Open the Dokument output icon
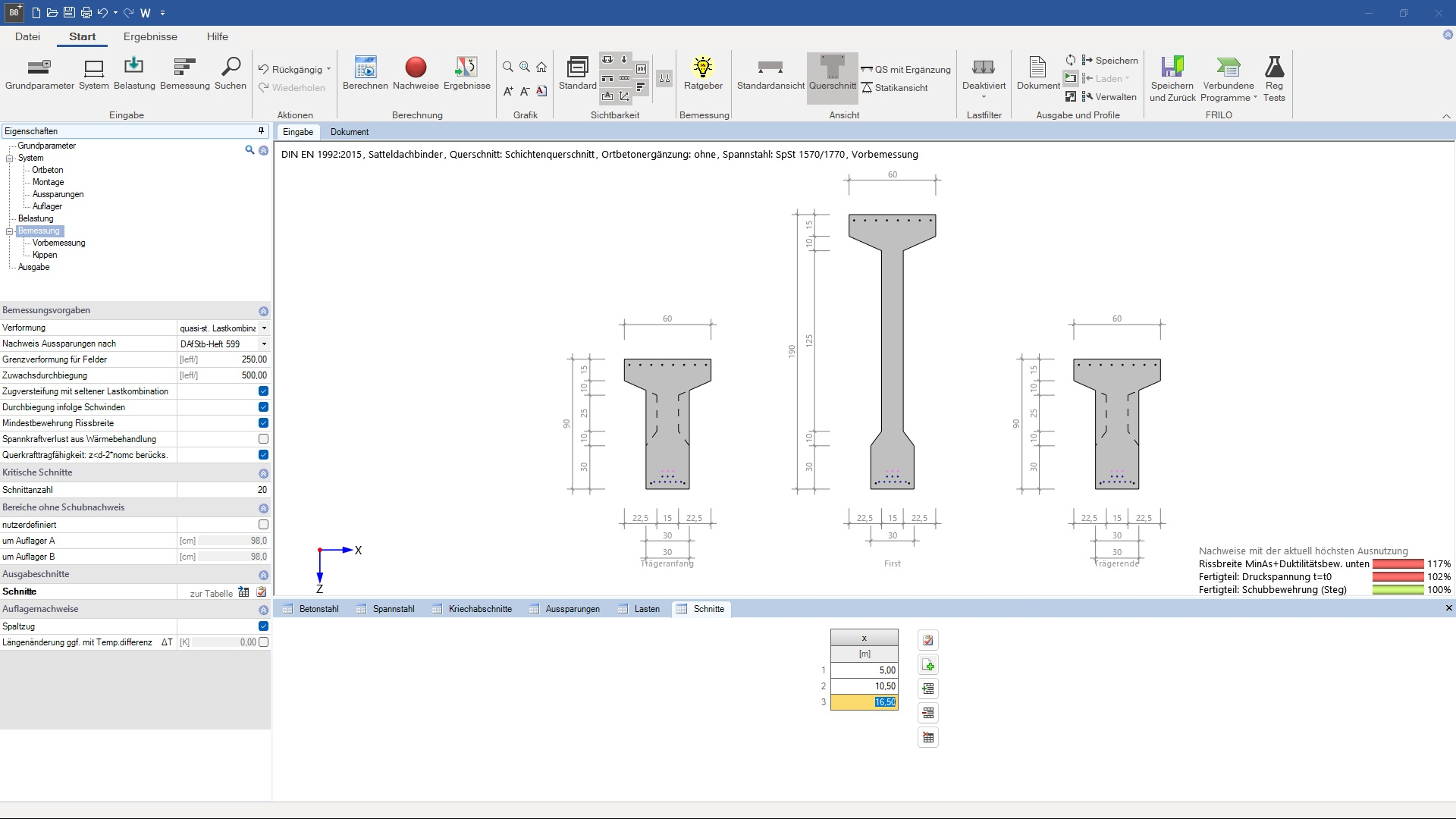1456x819 pixels. click(1038, 68)
